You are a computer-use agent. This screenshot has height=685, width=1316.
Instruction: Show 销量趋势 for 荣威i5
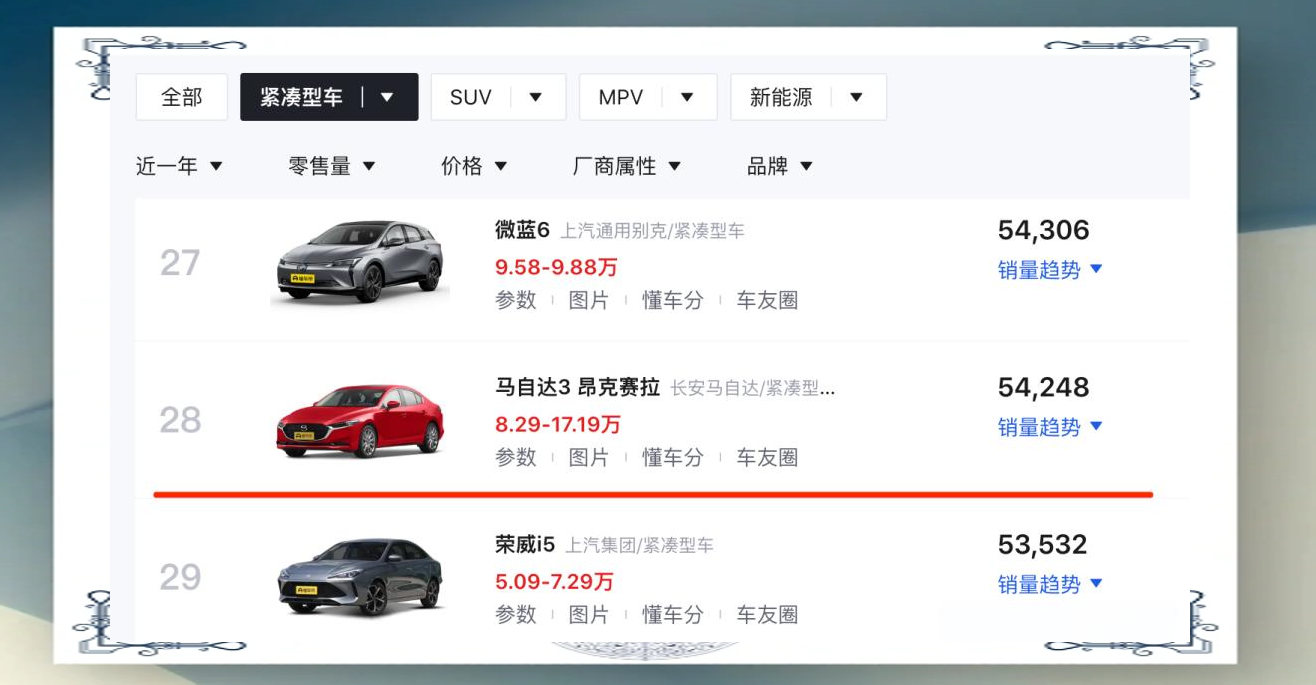click(x=1049, y=584)
